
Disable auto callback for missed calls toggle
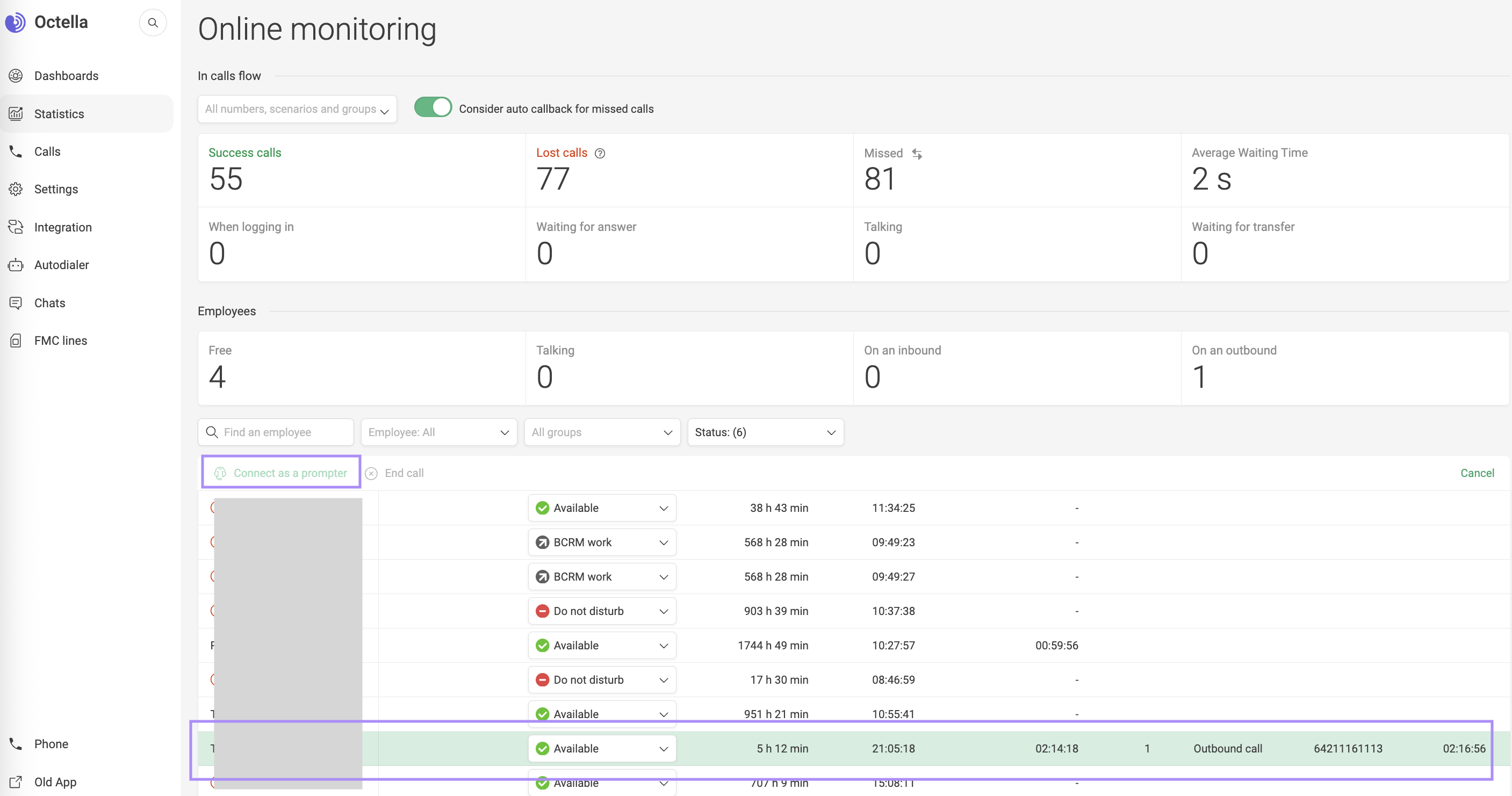(433, 108)
